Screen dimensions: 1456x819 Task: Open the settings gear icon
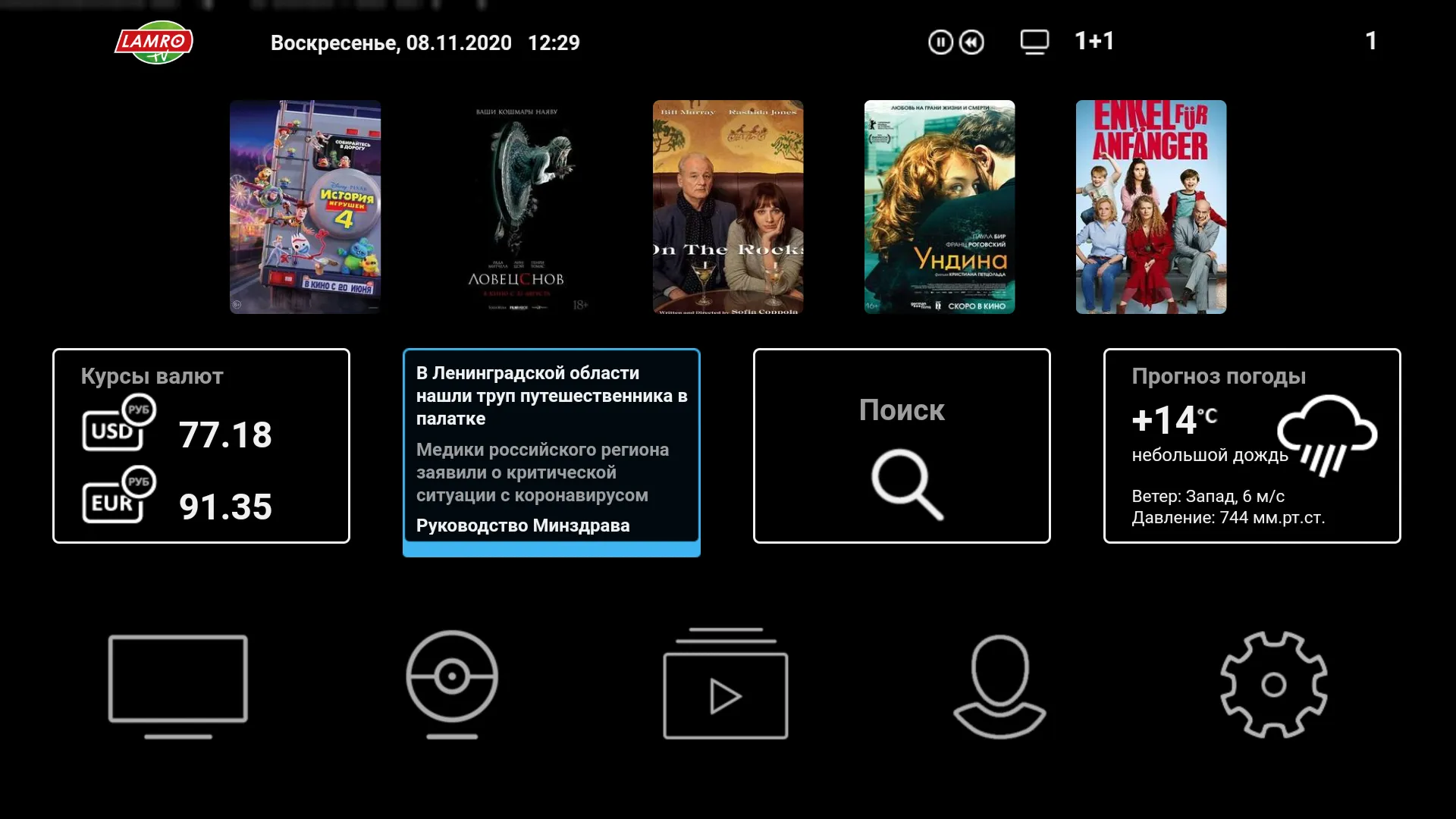coord(1274,685)
